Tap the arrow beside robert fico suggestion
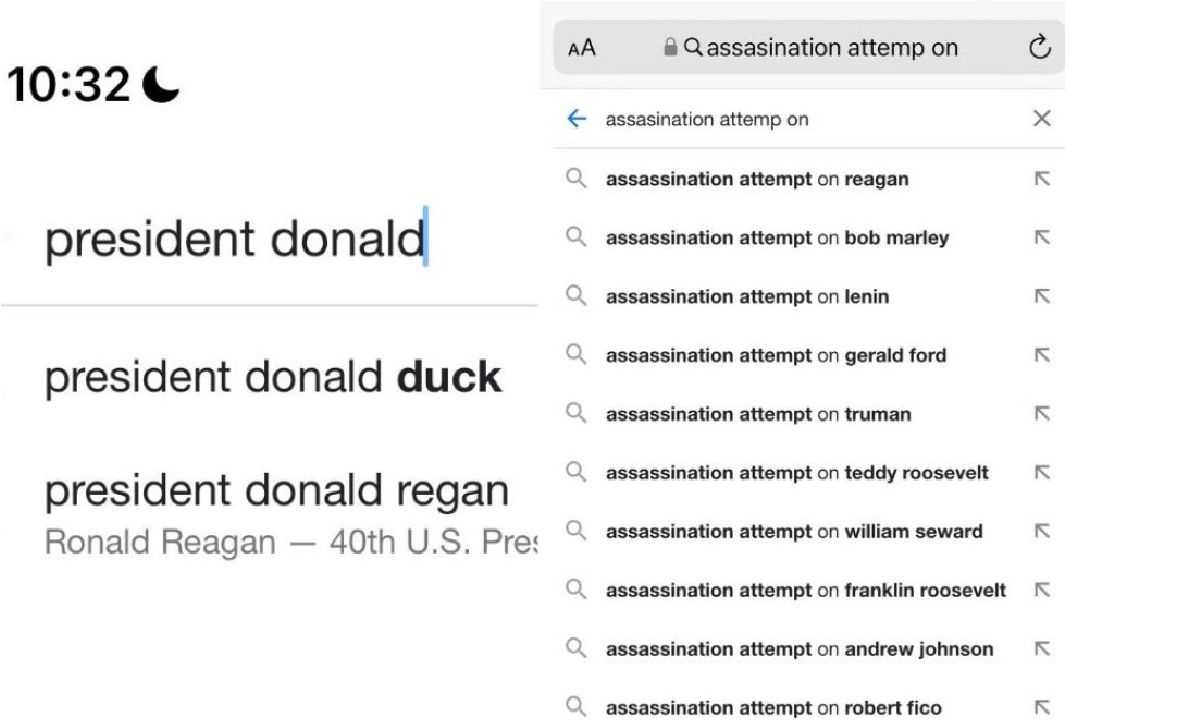Screen dimensions: 1200x722 point(1041,708)
